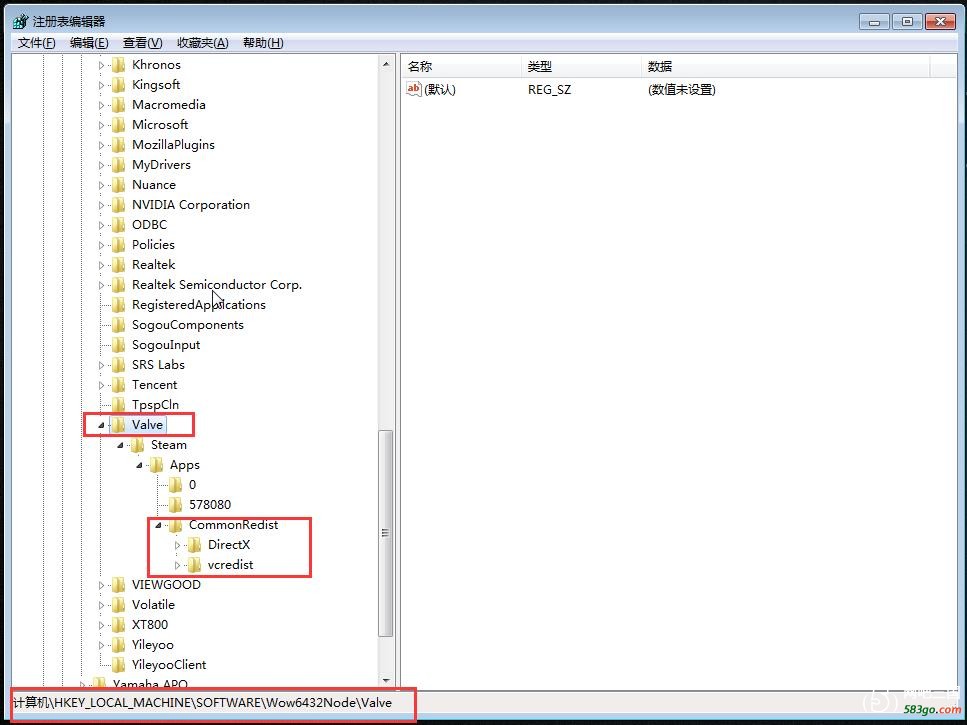The height and width of the screenshot is (725, 967).
Task: Select the 578080 folder icon
Action: pyautogui.click(x=176, y=505)
